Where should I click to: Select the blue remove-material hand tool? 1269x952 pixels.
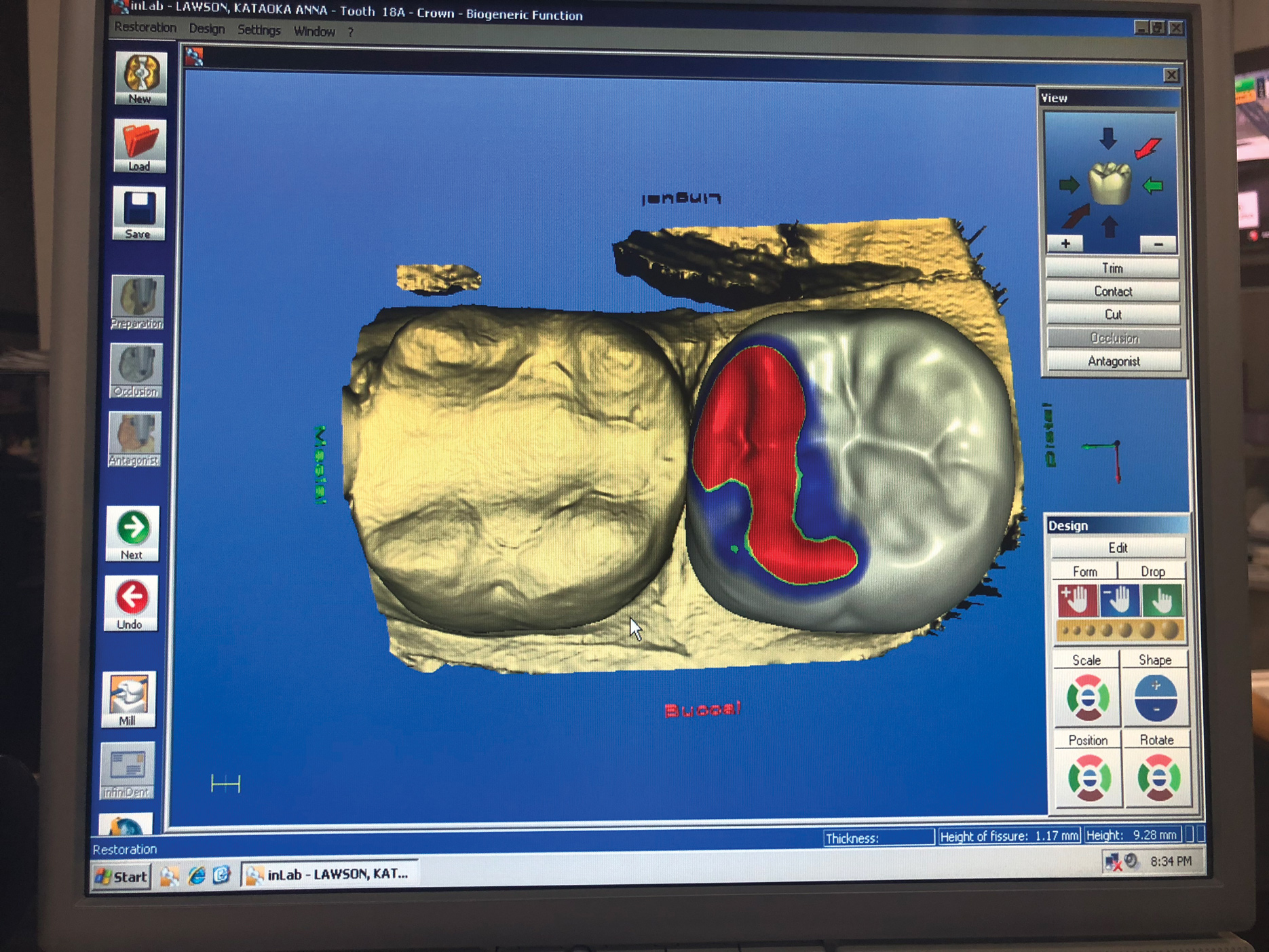(1118, 600)
